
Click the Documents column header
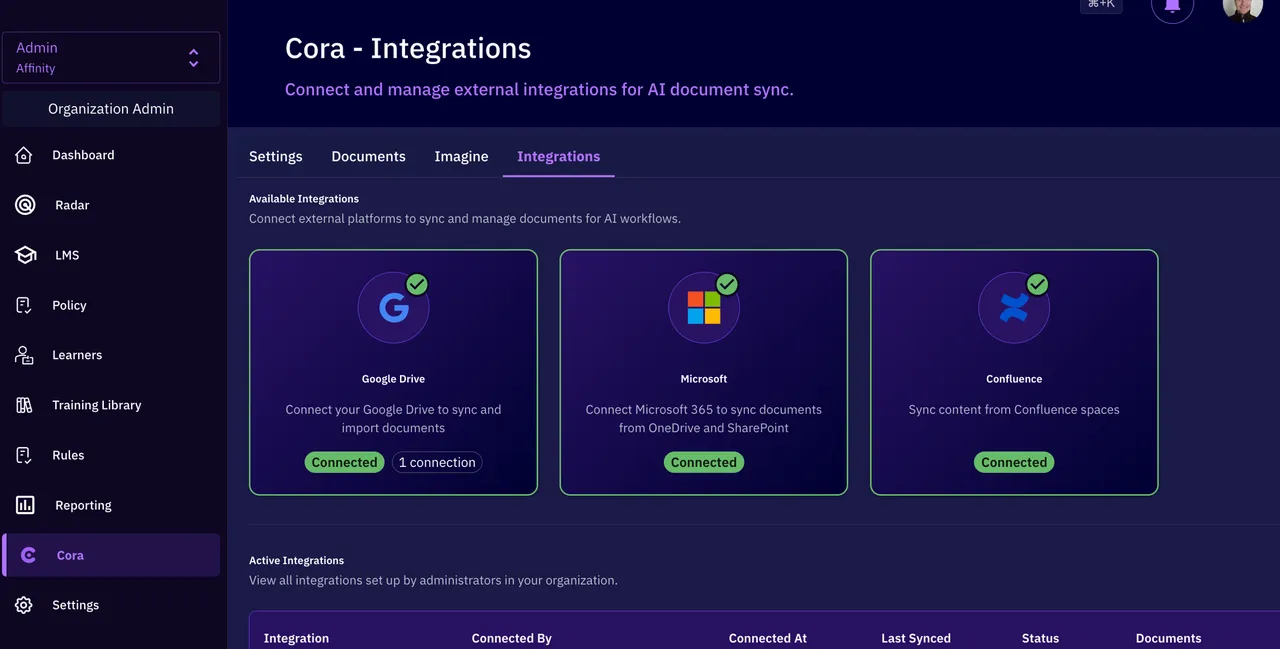coord(1168,638)
